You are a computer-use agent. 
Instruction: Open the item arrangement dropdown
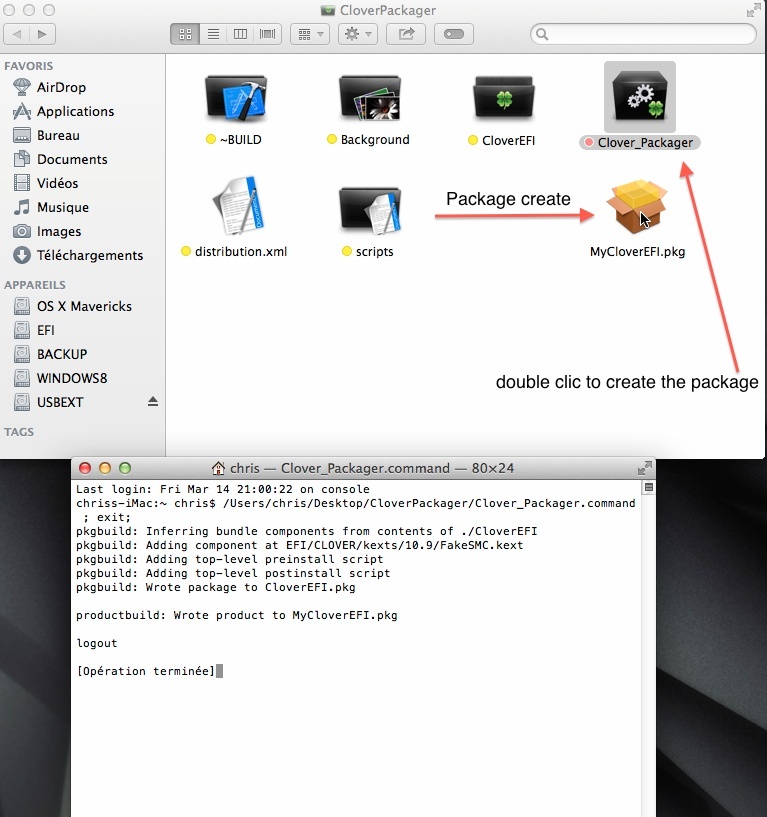310,34
